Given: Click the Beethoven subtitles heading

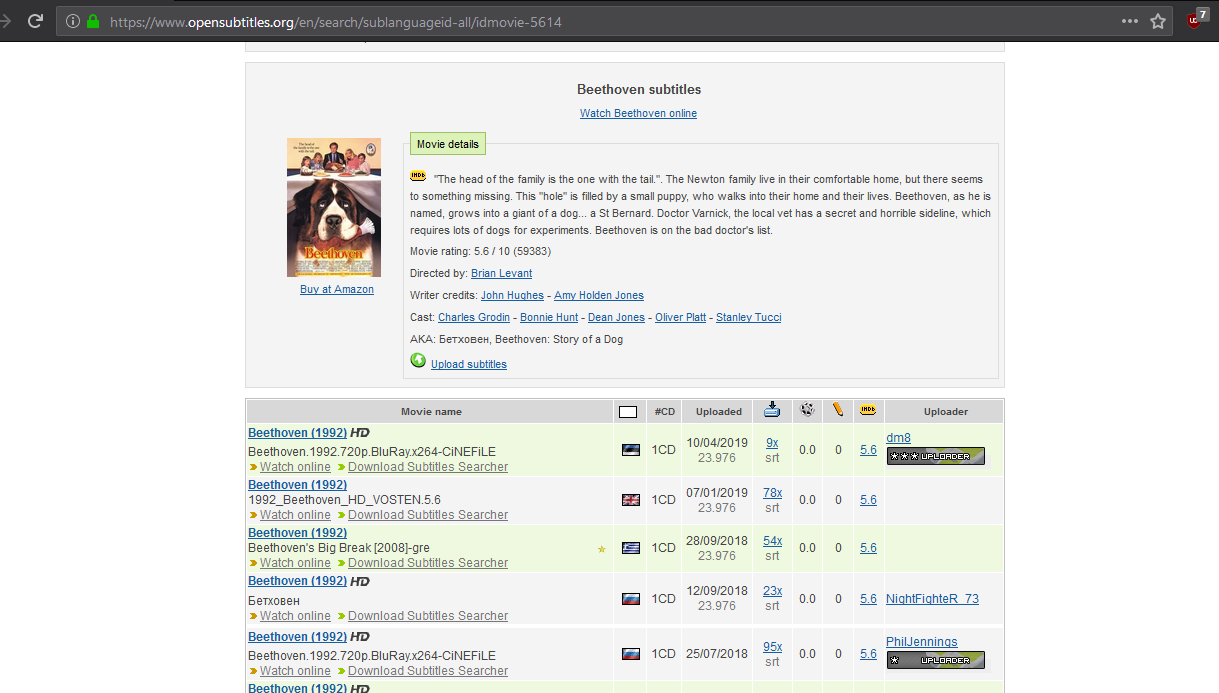Looking at the screenshot, I should click(x=639, y=90).
